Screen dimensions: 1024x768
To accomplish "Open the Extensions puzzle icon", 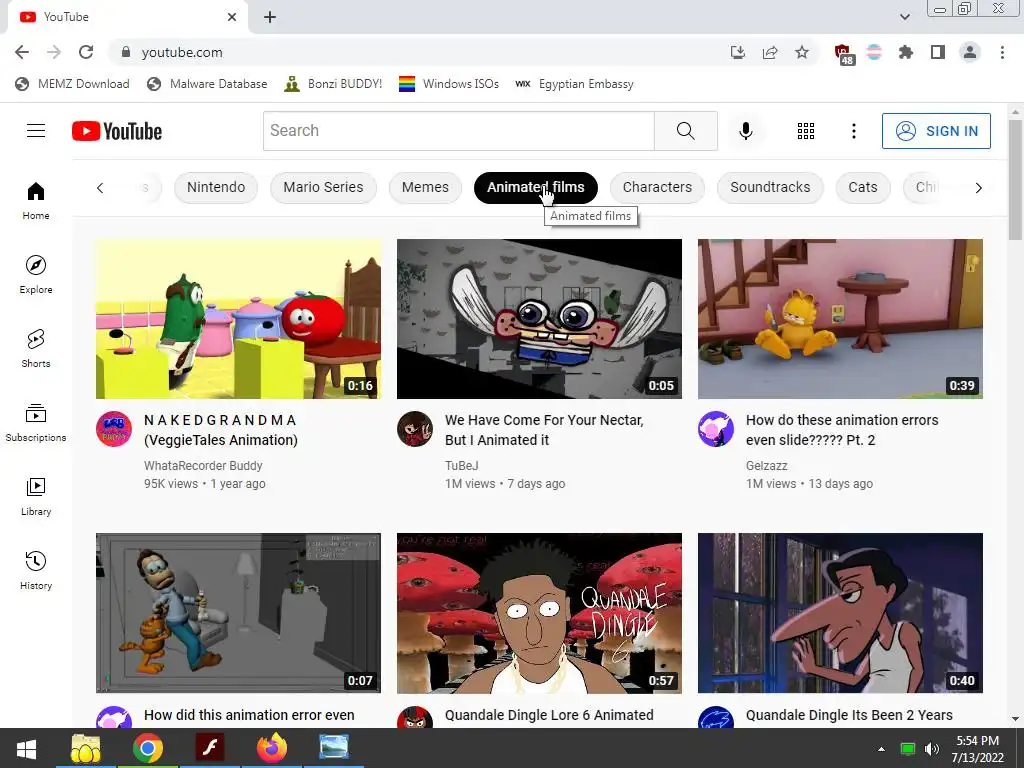I will 905,52.
